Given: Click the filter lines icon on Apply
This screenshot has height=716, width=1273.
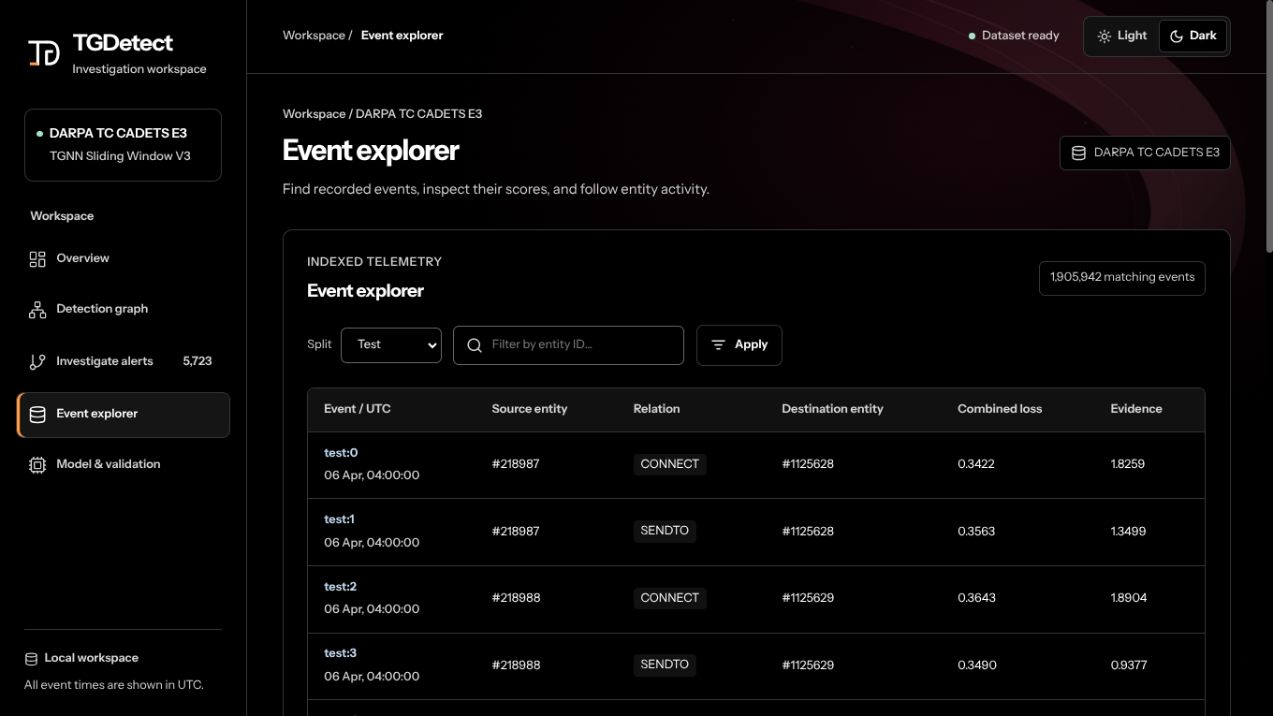Looking at the screenshot, I should pos(718,345).
